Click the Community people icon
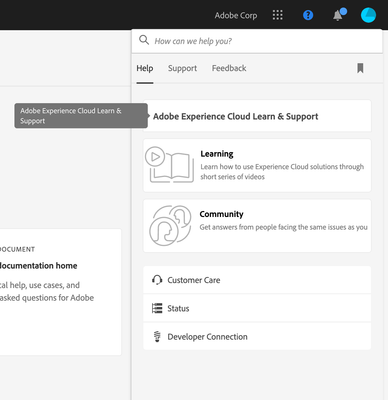The height and width of the screenshot is (400, 388). pyautogui.click(x=170, y=226)
